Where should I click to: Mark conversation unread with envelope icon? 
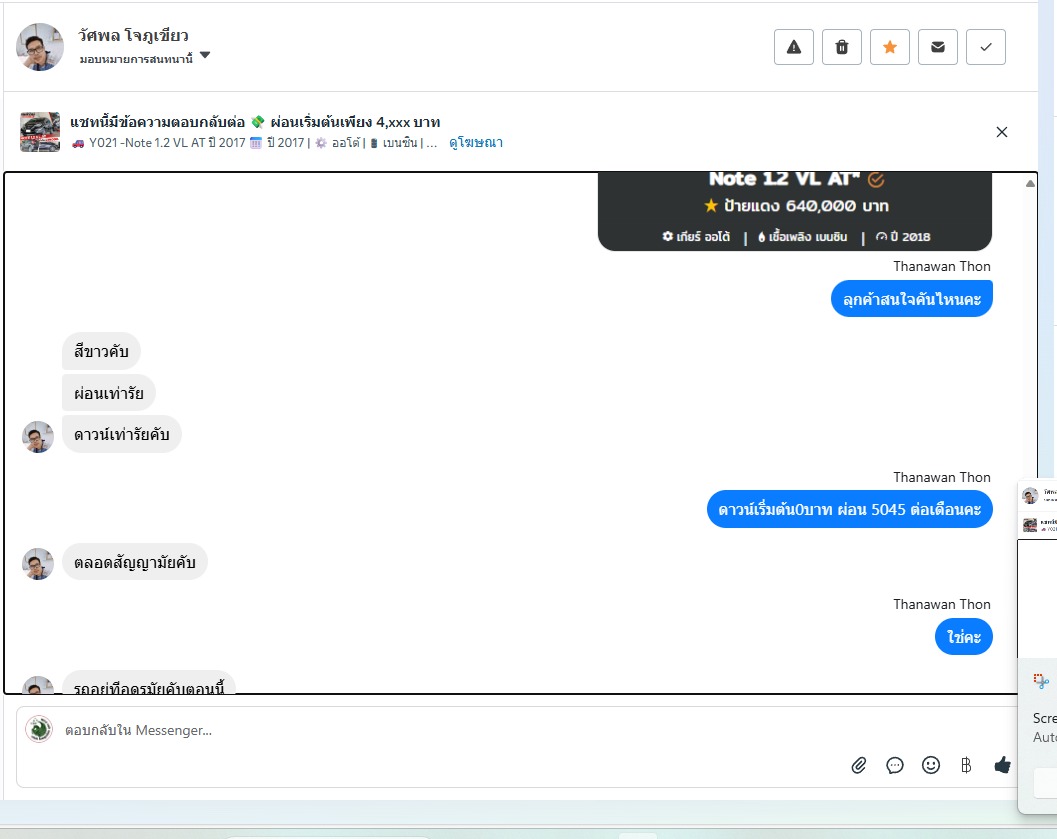[938, 47]
